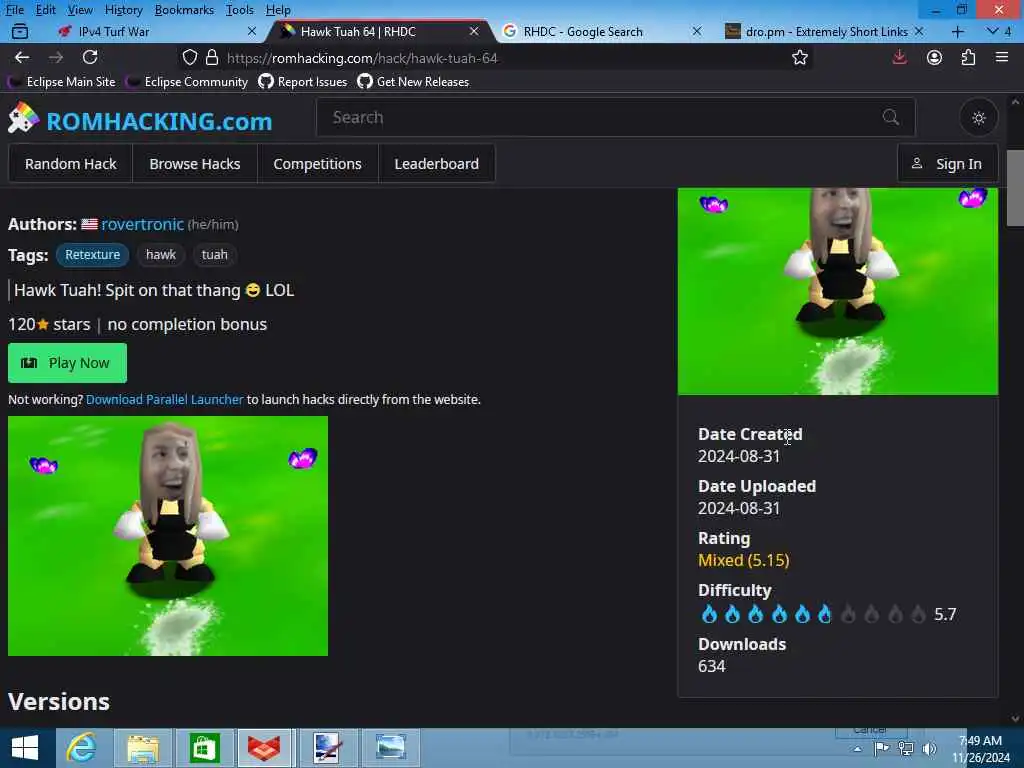The image size is (1024, 768).
Task: Open Browse Hacks
Action: pos(195,164)
